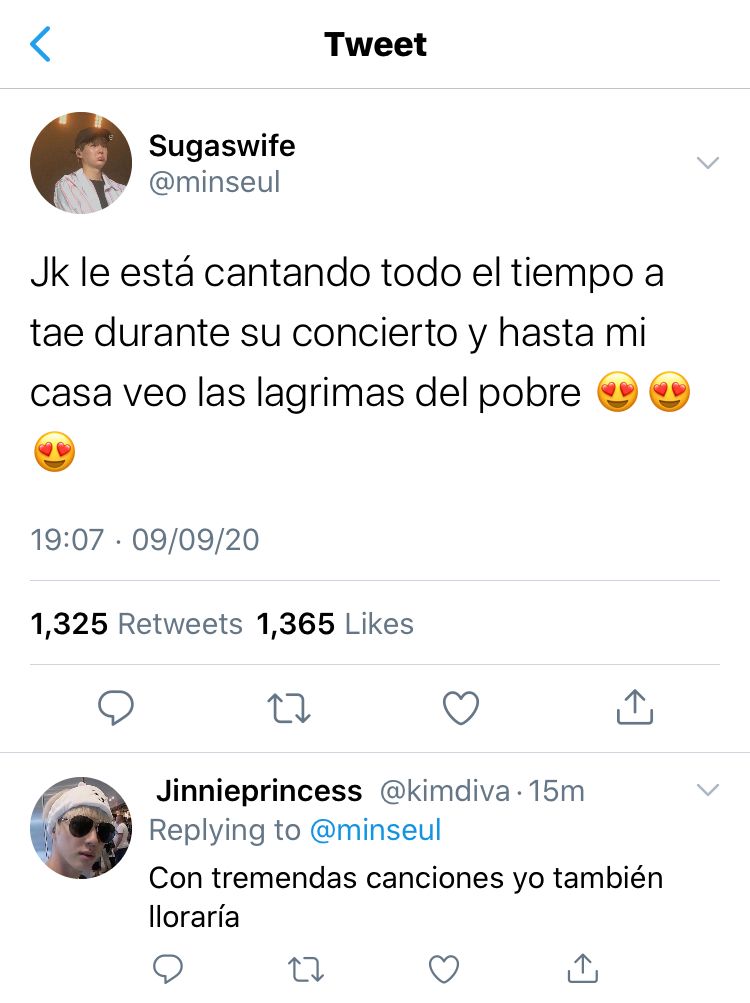Go back using the blue arrow
The image size is (750, 1003).
40,44
